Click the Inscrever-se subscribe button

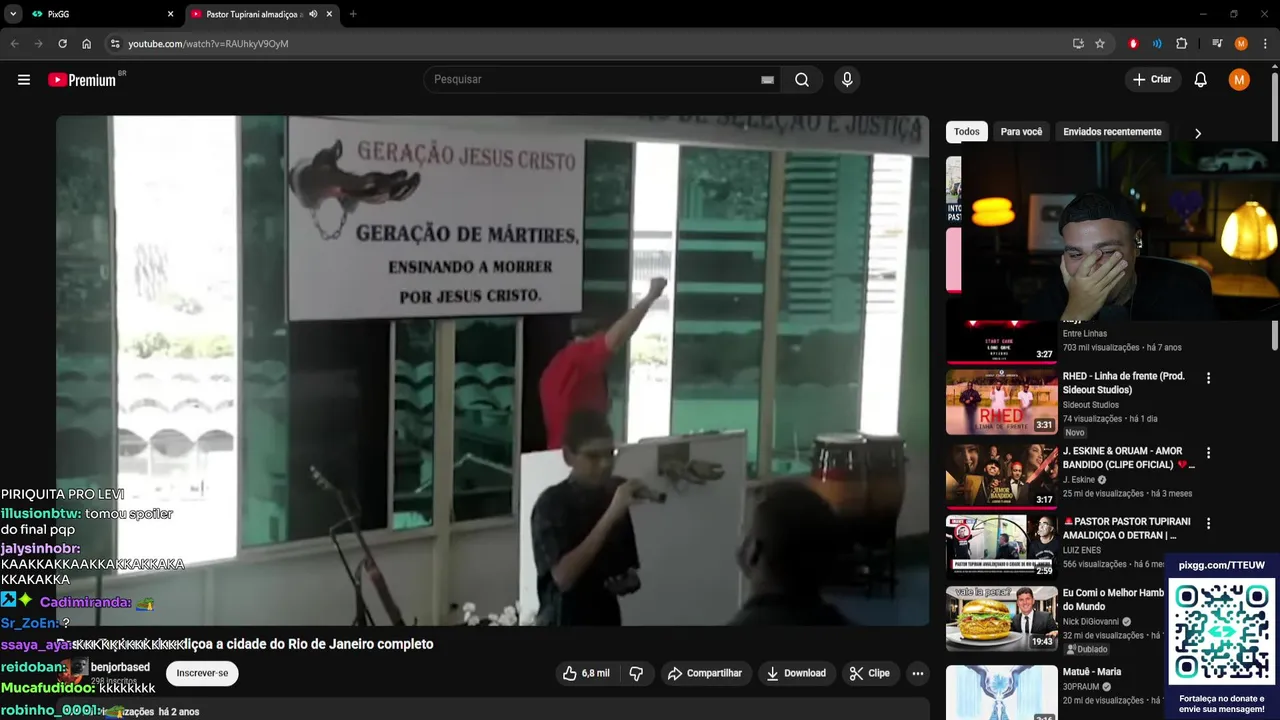click(202, 673)
